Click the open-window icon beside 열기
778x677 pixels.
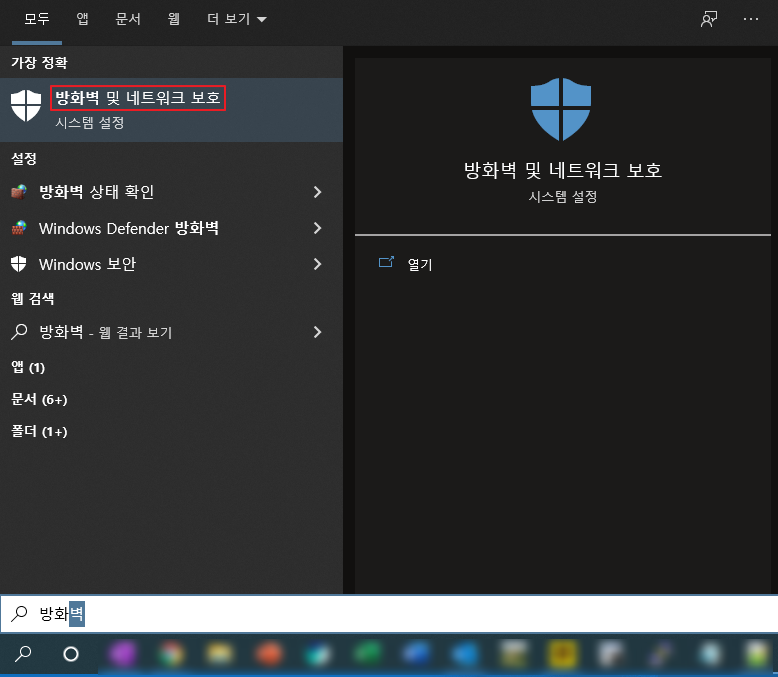[x=386, y=262]
